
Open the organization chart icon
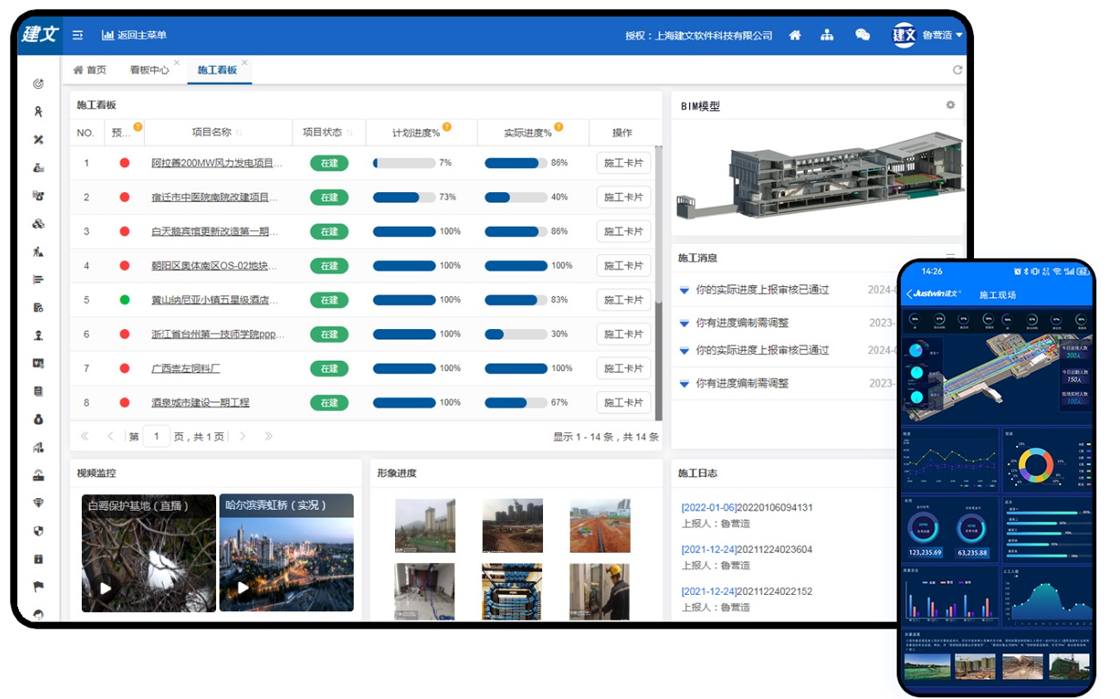[x=827, y=35]
